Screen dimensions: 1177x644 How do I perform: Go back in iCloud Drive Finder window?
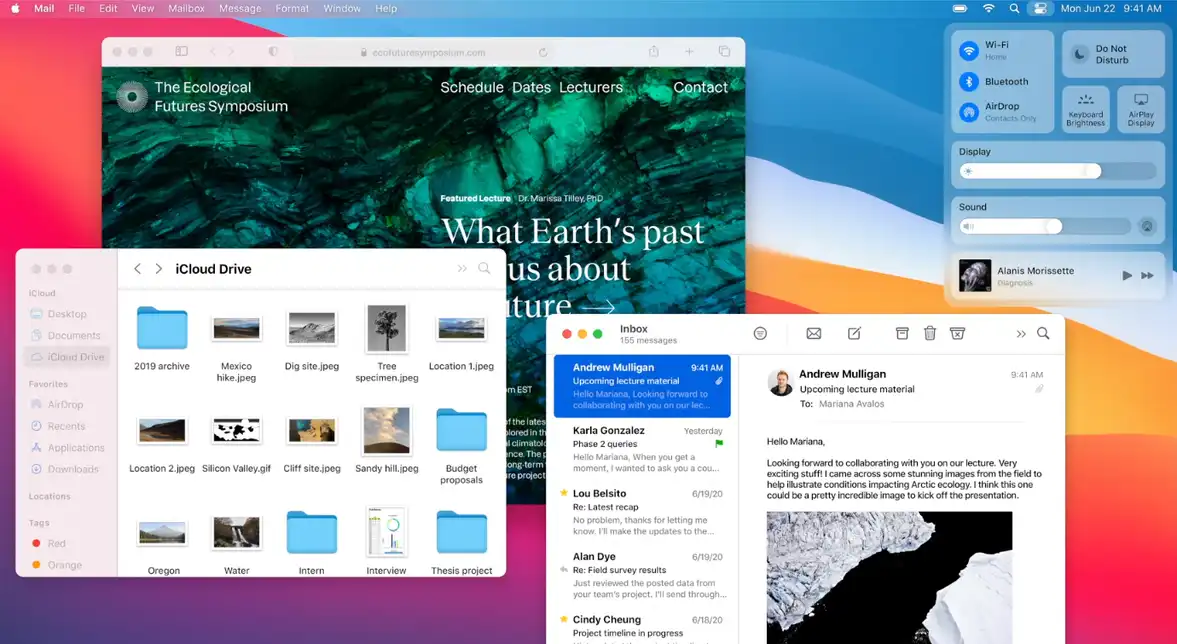pyautogui.click(x=137, y=269)
